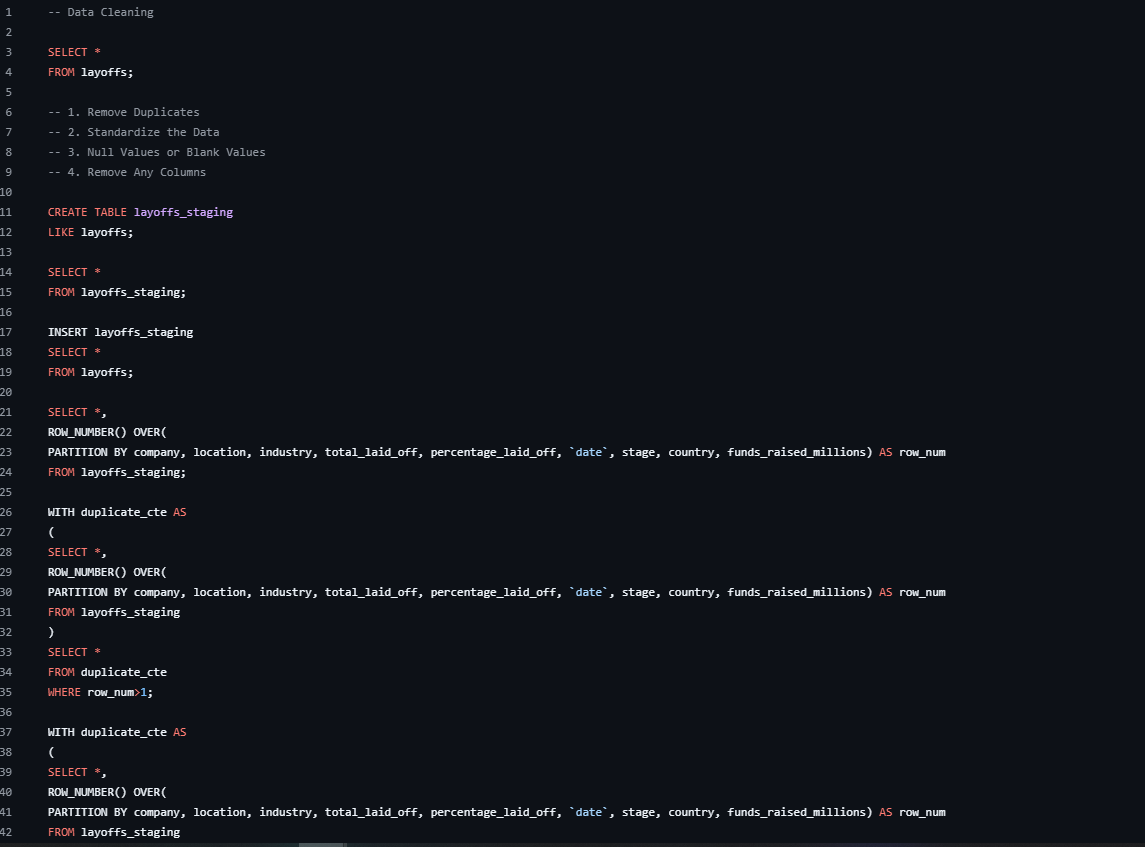
Task: Click the layoffs_staging table name on line 11
Action: point(183,212)
